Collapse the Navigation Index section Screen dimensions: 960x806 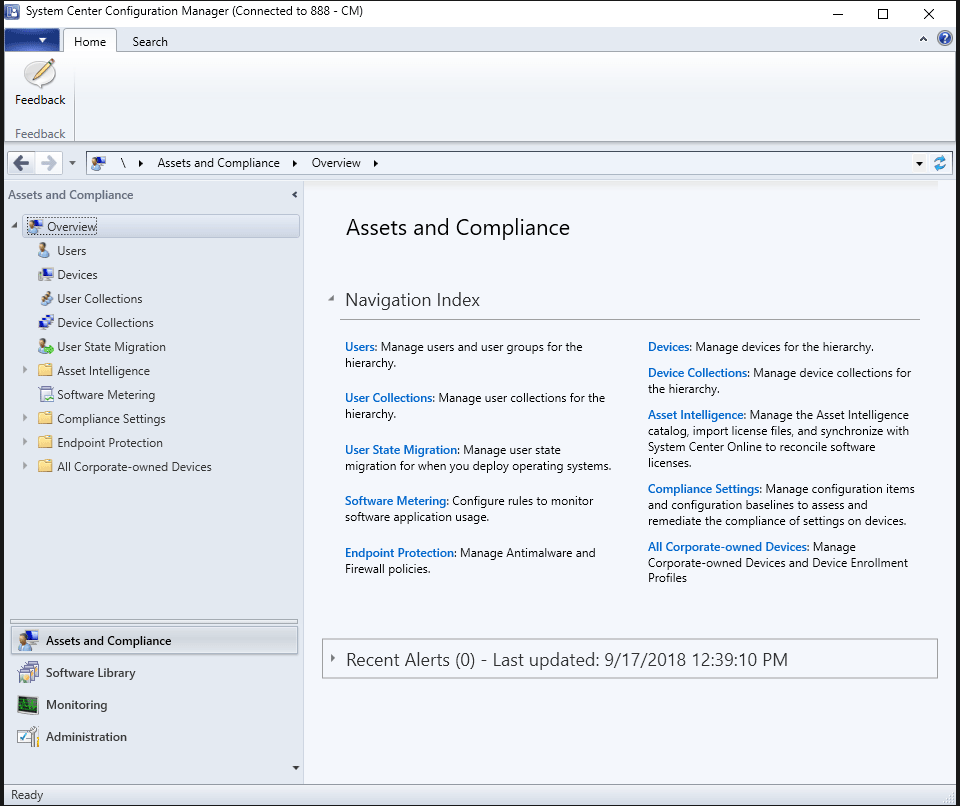[331, 299]
